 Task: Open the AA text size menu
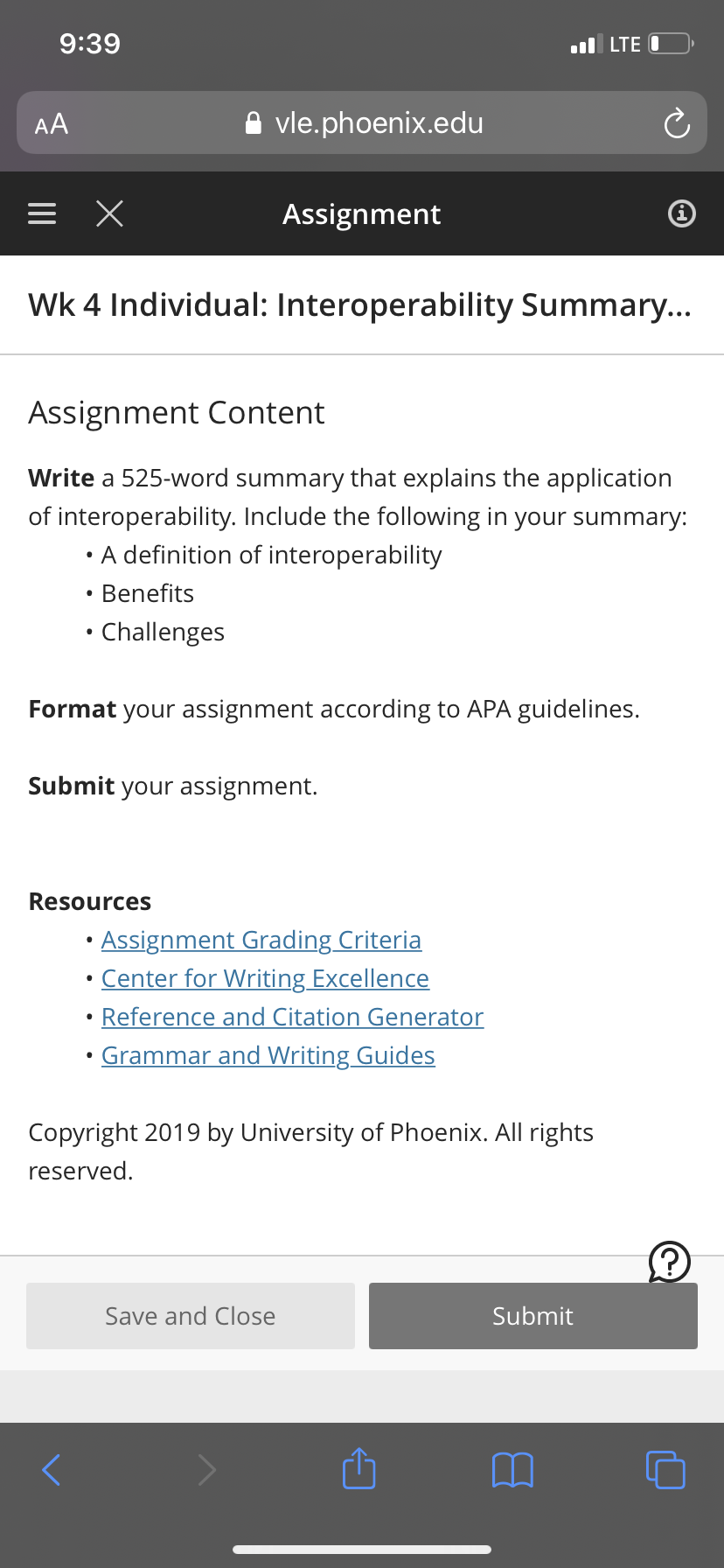point(52,124)
